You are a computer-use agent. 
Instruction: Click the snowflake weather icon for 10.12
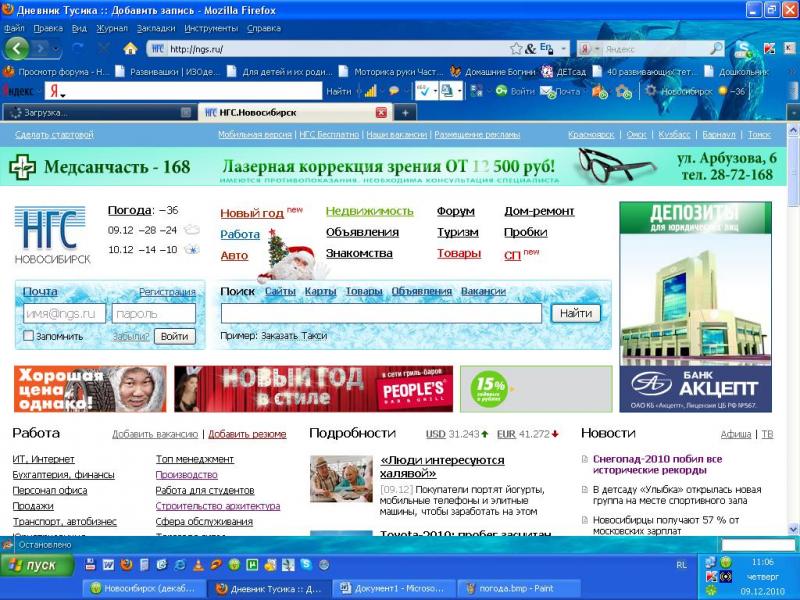pyautogui.click(x=192, y=250)
